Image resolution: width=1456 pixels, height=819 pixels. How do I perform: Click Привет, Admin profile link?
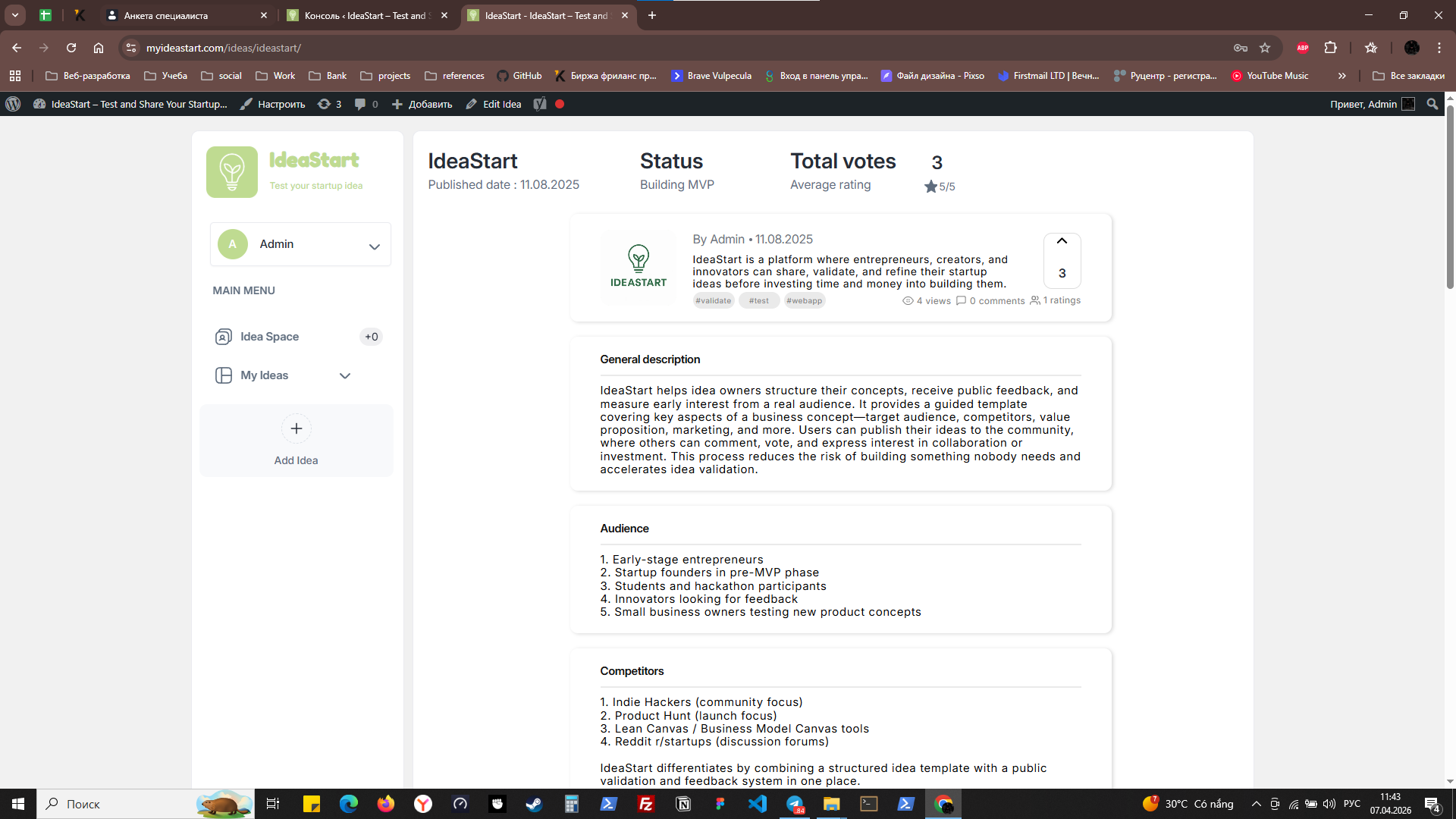click(1372, 104)
